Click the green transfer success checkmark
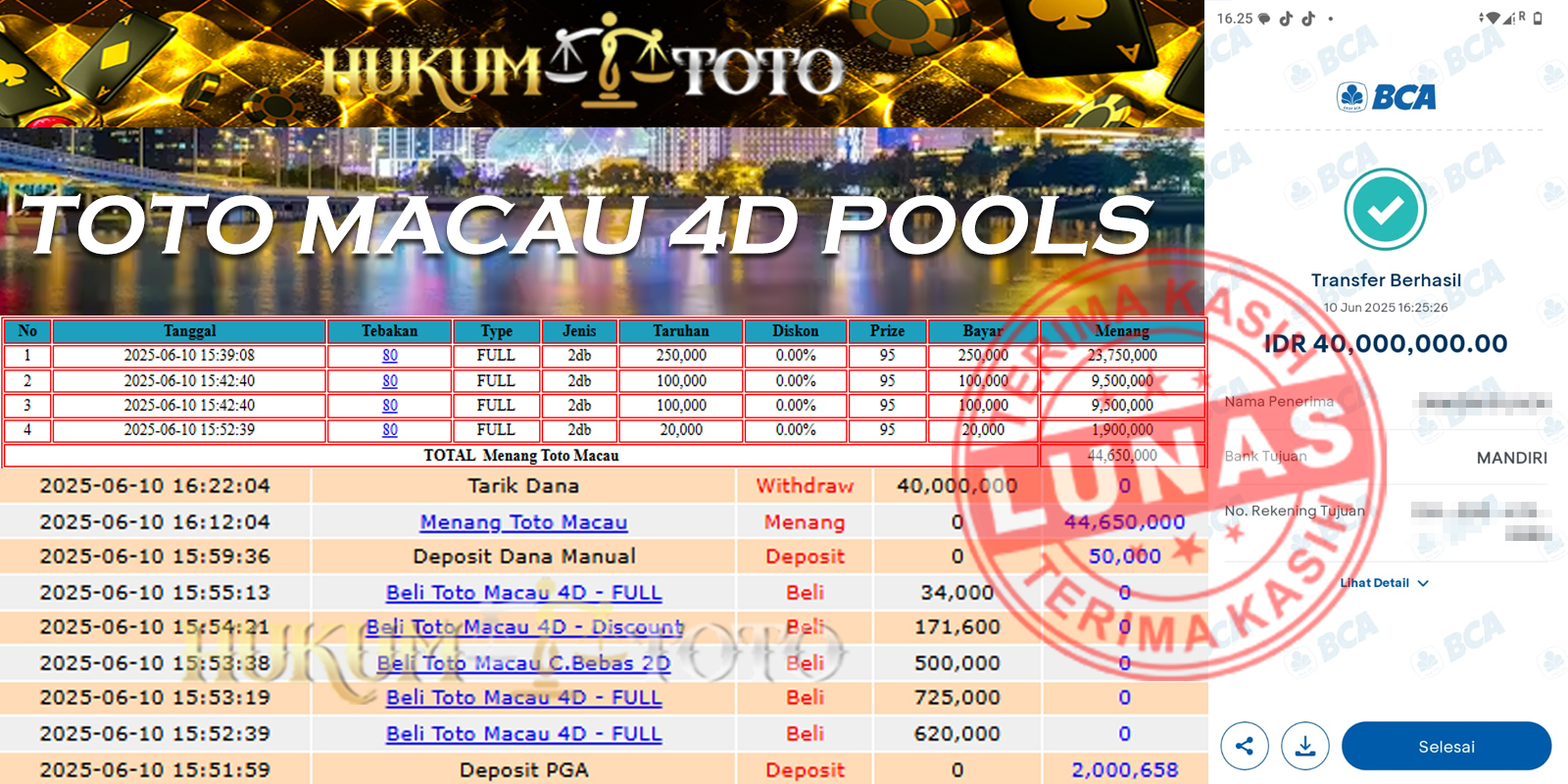Viewport: 1568px width, 784px height. [x=1385, y=210]
